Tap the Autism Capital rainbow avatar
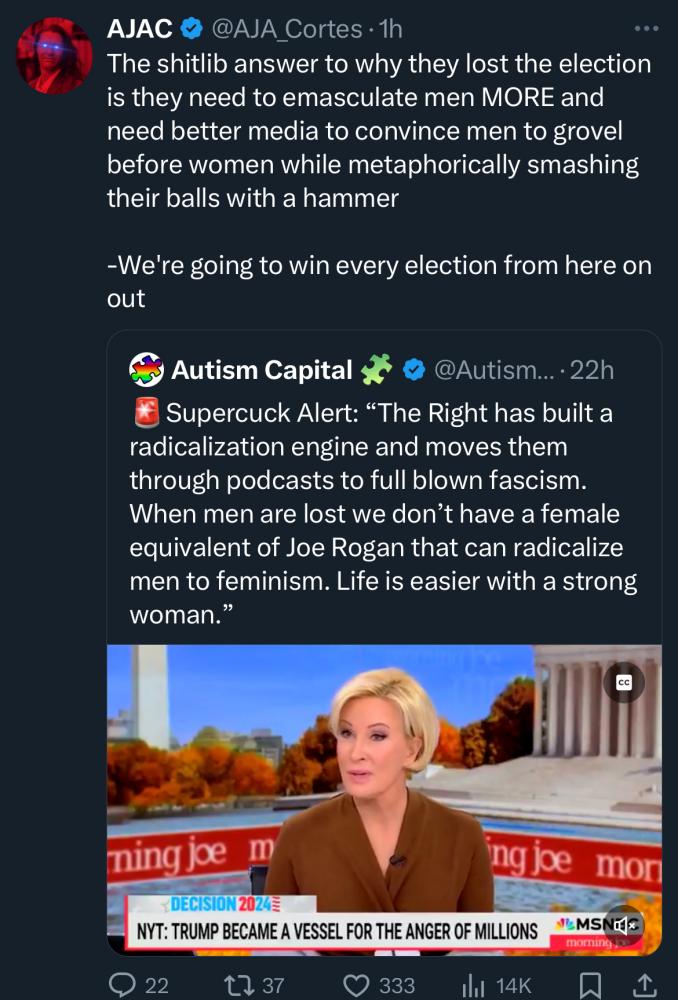 (148, 370)
